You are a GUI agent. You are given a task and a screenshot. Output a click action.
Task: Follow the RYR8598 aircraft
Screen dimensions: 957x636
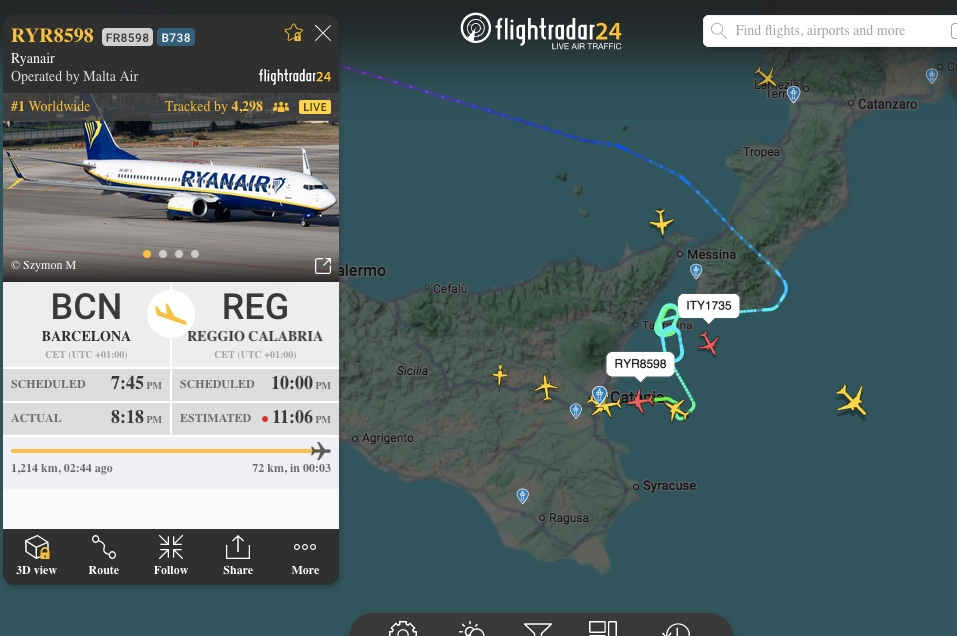(x=171, y=555)
